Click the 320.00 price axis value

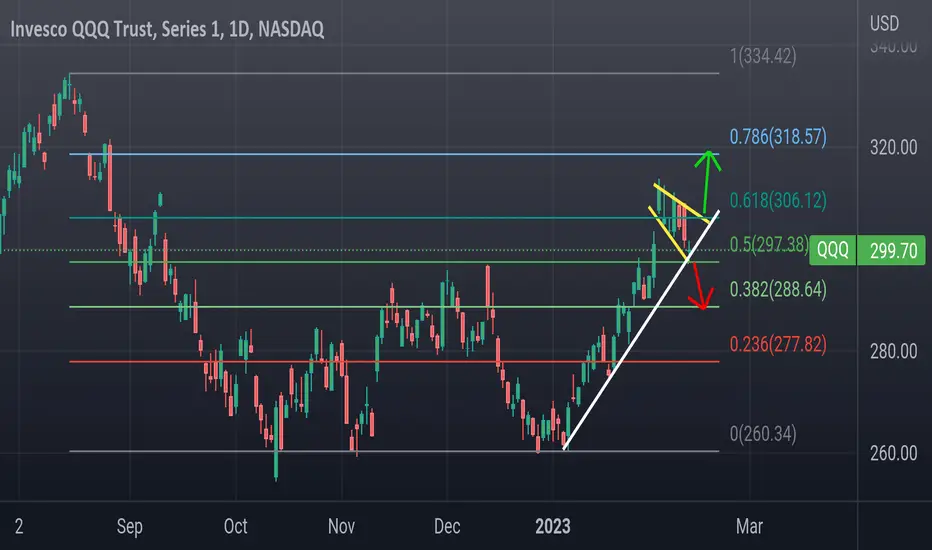tap(893, 147)
